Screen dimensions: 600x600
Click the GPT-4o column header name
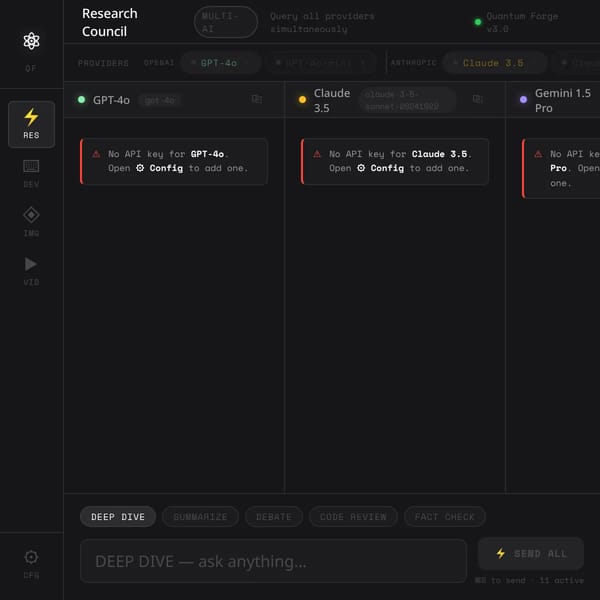(x=111, y=100)
